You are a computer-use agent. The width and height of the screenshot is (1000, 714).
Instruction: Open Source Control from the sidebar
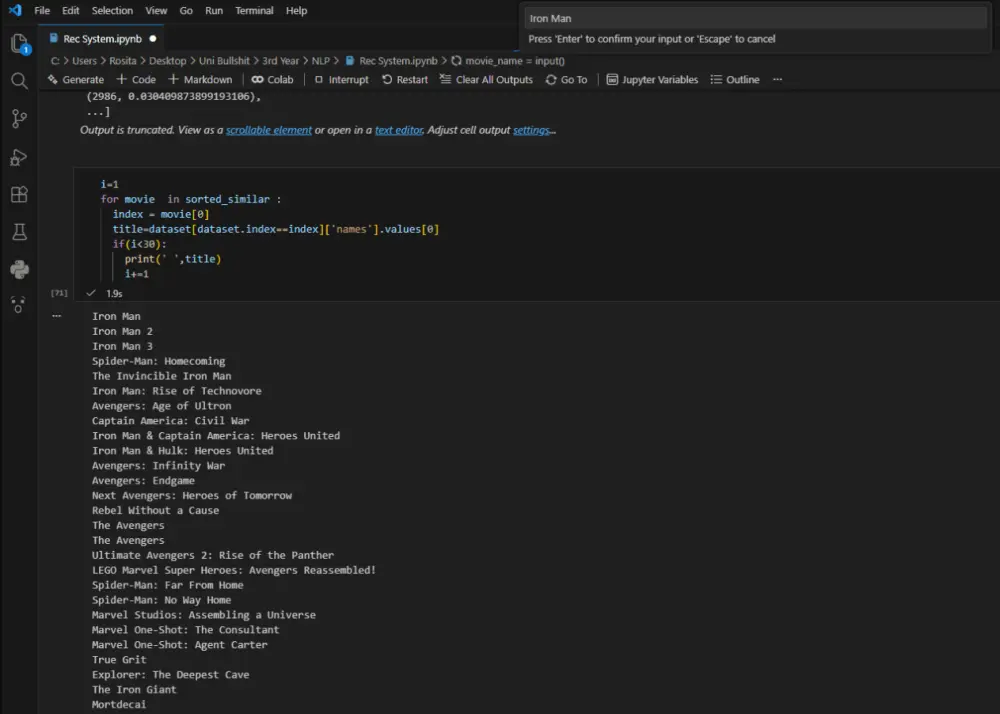pos(18,119)
